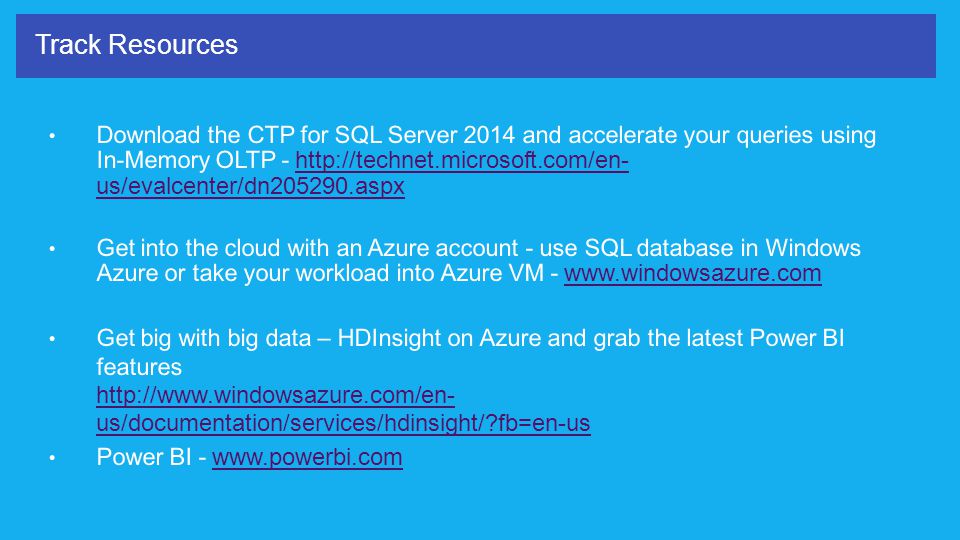Click the bullet before Download the CTP
The image size is (960, 540).
pyautogui.click(x=53, y=136)
